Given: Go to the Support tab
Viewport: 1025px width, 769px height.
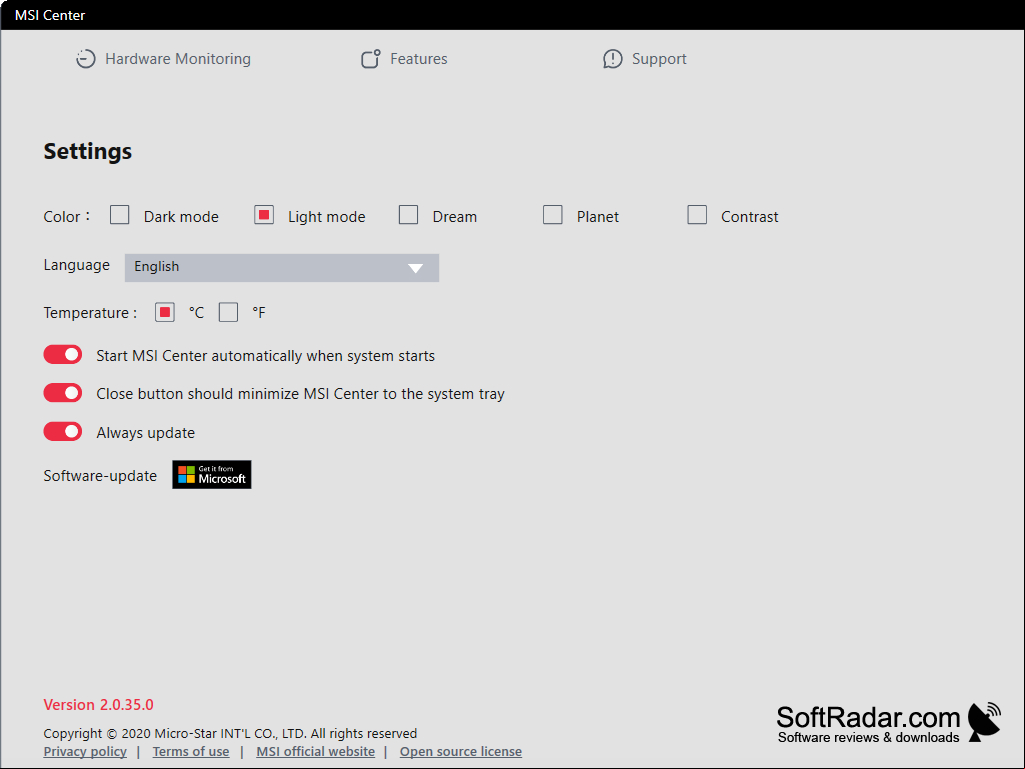Looking at the screenshot, I should point(645,59).
